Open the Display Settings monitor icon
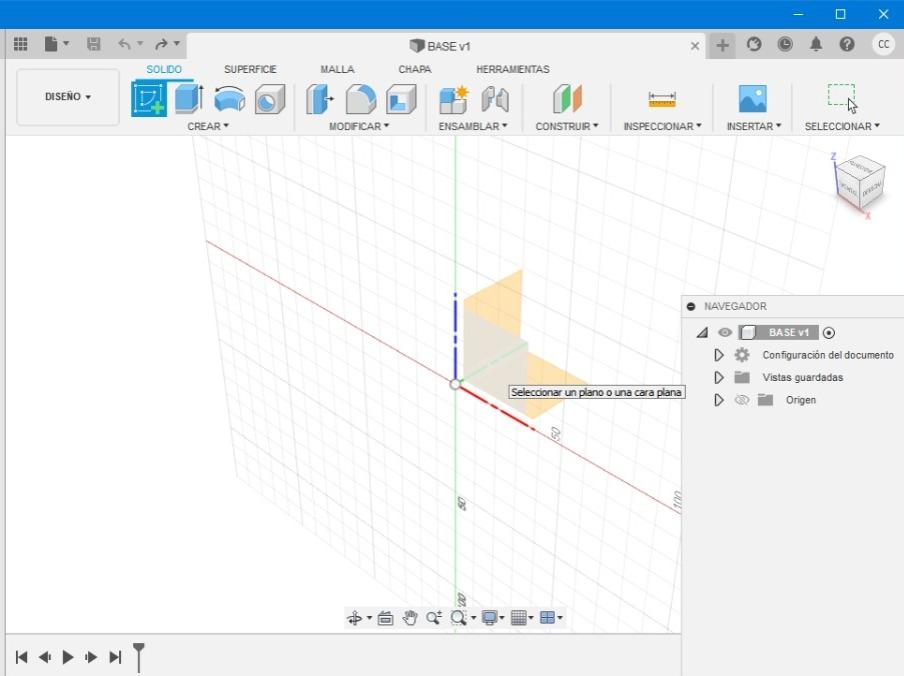This screenshot has height=676, width=904. pyautogui.click(x=489, y=618)
